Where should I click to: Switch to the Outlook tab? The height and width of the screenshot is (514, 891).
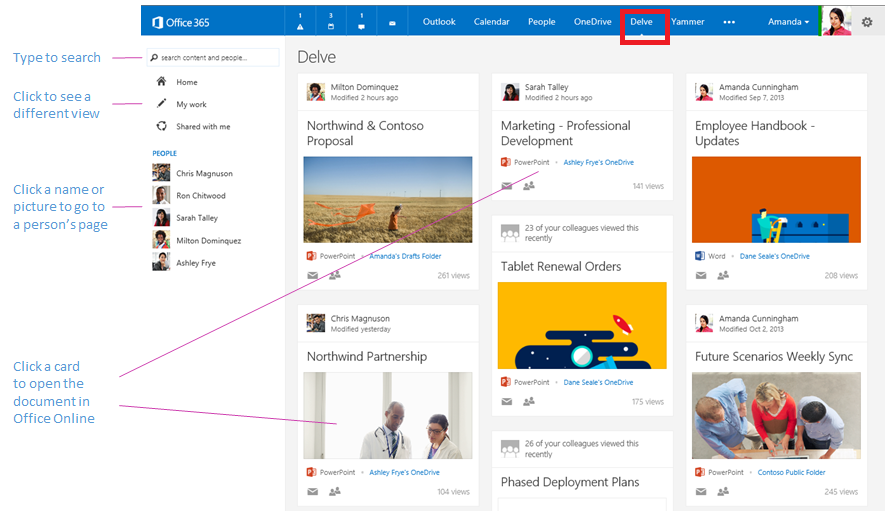(439, 22)
